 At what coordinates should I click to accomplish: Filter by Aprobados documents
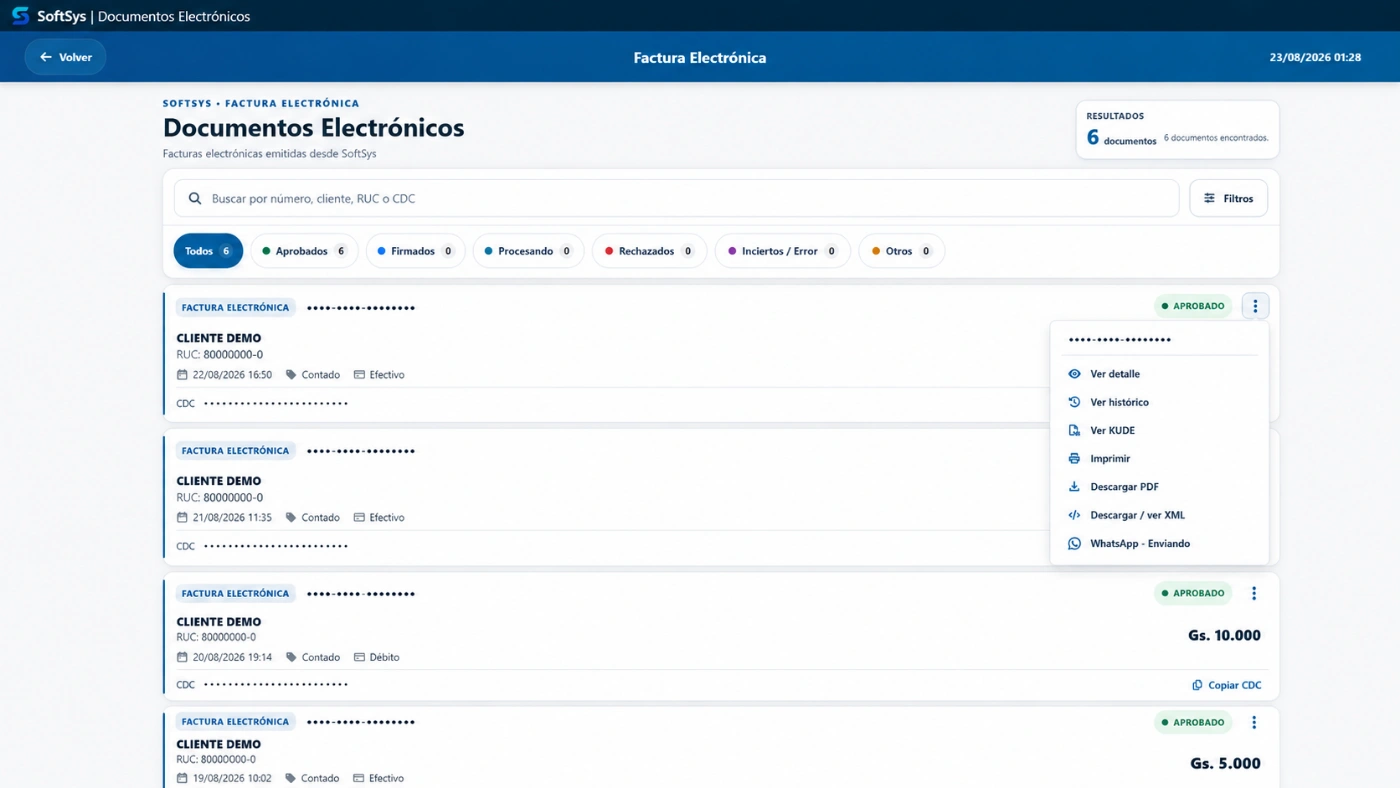pyautogui.click(x=304, y=251)
